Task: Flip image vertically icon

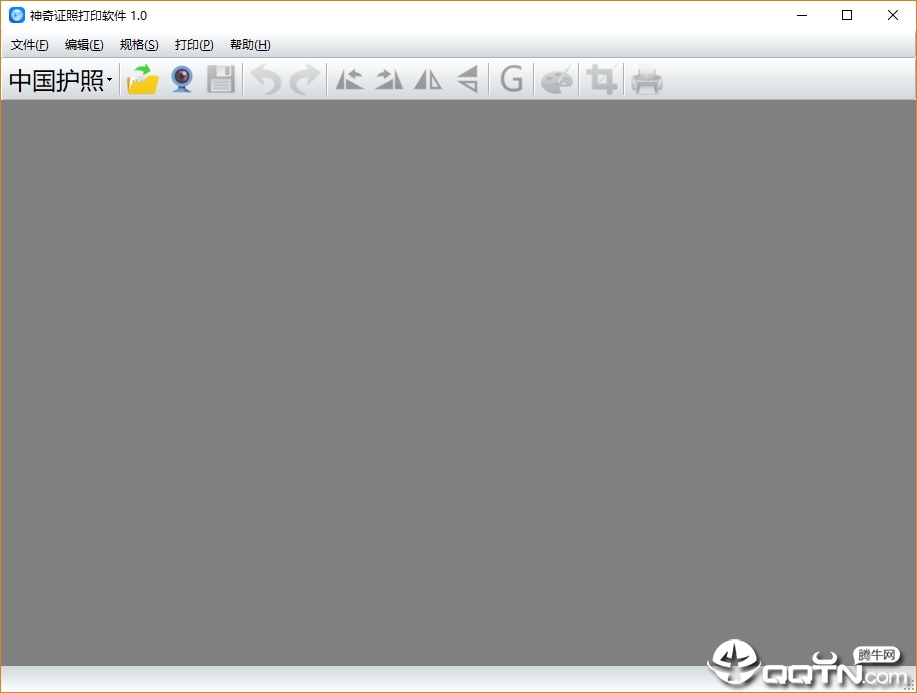Action: [467, 80]
